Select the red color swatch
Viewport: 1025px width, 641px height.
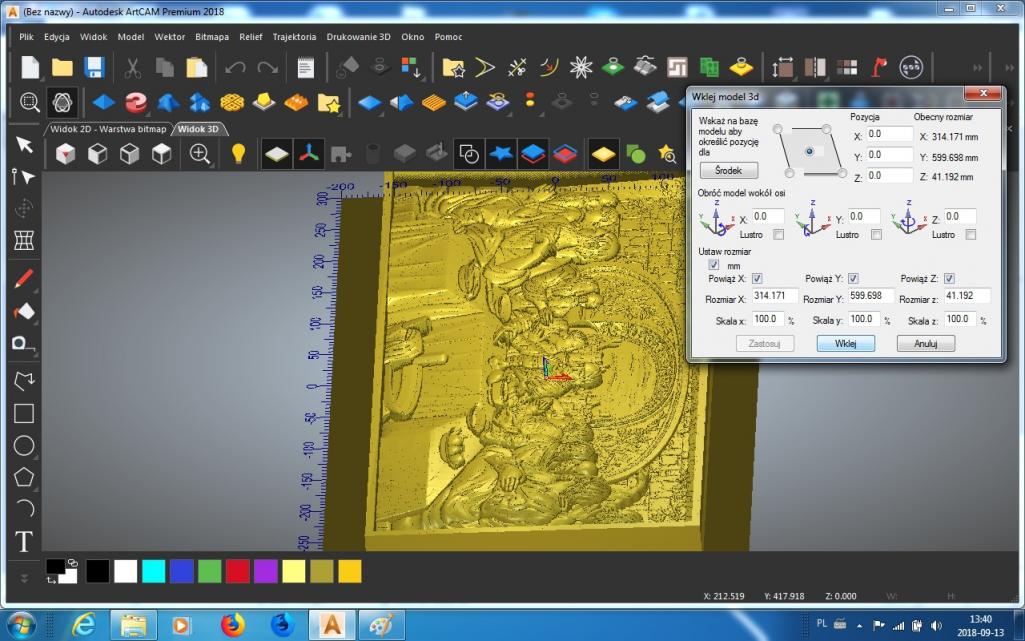tap(237, 572)
